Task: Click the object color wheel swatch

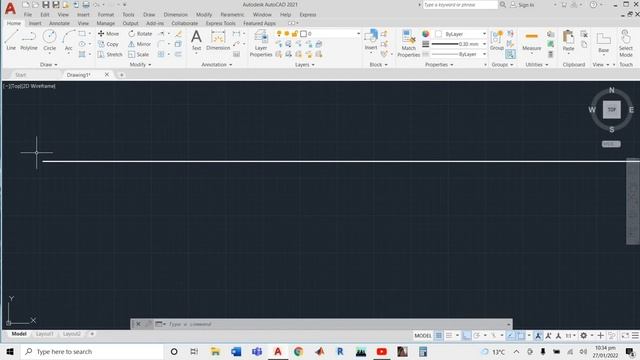Action: (426, 34)
